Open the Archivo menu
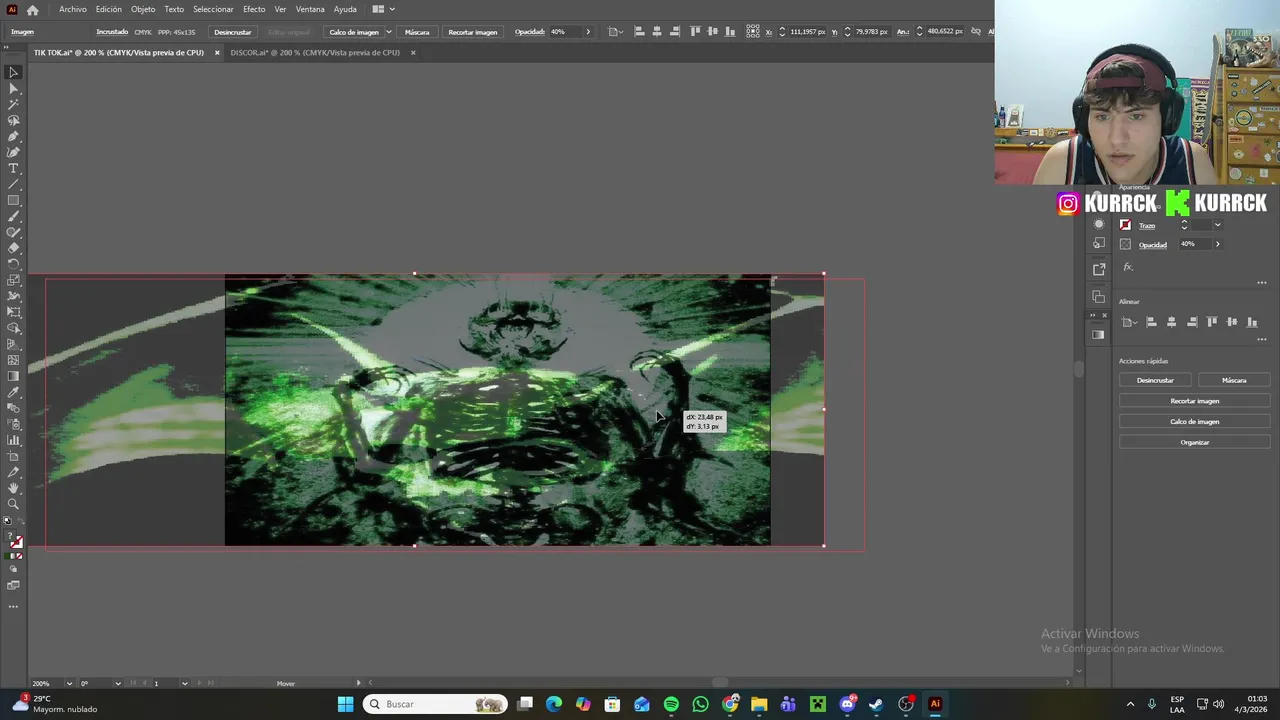 (73, 9)
